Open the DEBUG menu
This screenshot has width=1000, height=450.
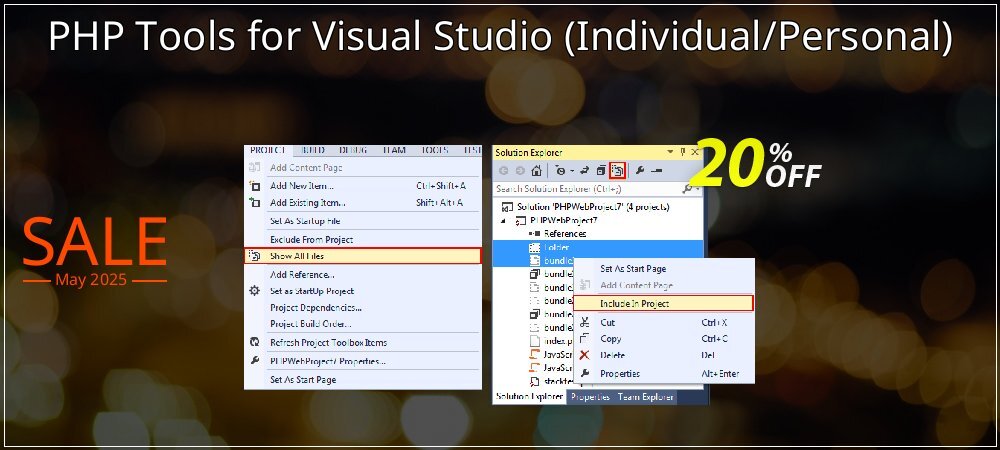[x=353, y=150]
